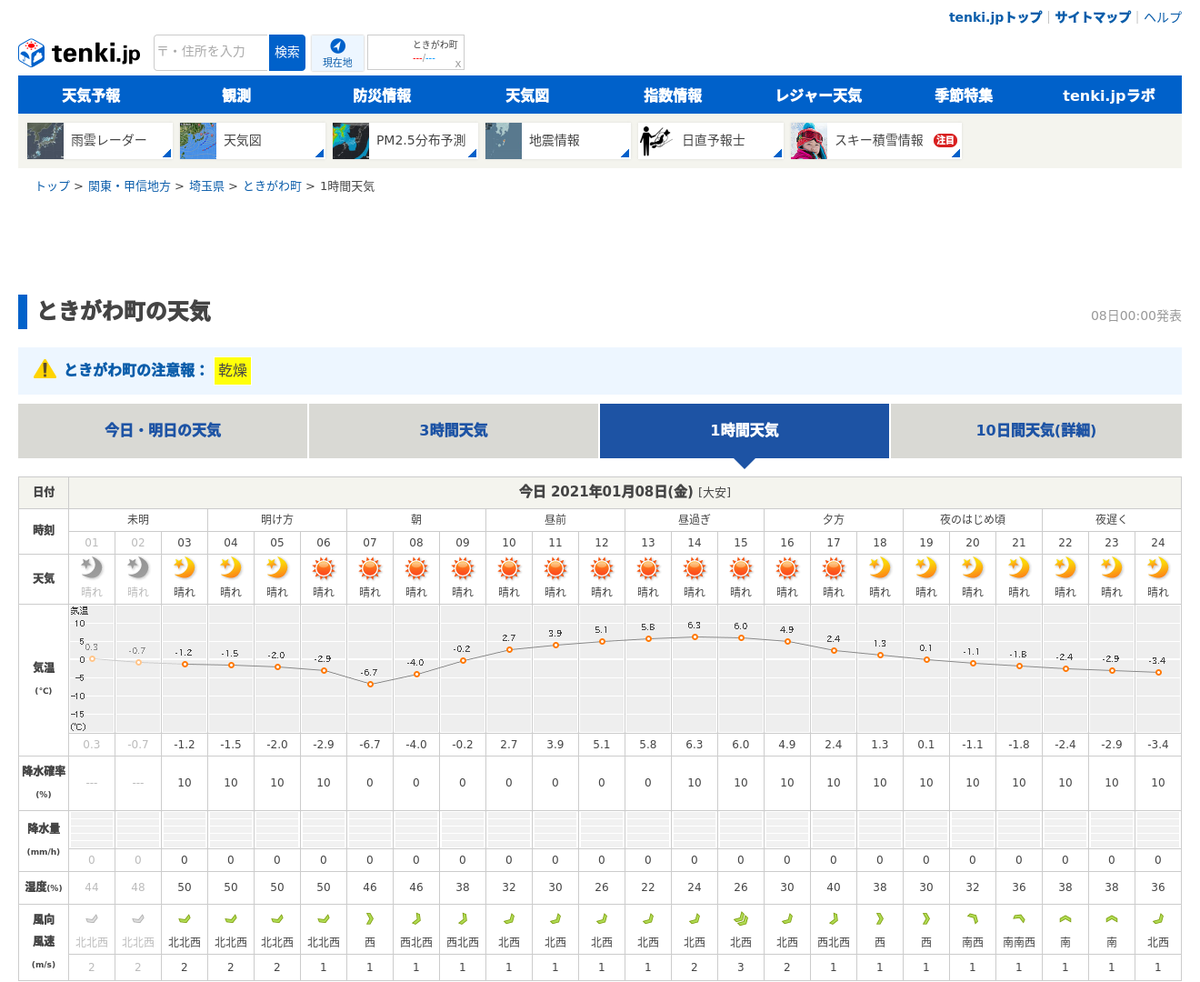Screen dimensions: 1200x982
Task: Click the 15時 wind direction arrow icon
Action: (740, 918)
